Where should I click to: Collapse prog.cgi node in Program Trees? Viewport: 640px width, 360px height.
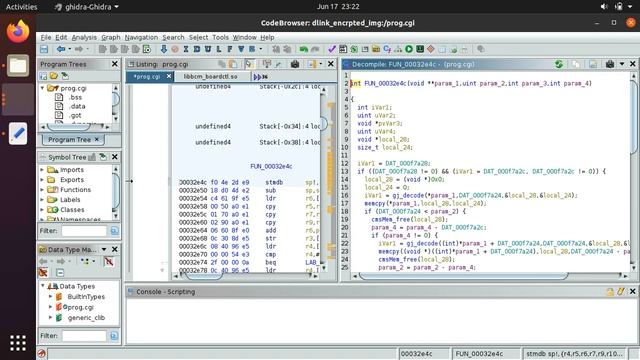click(42, 88)
